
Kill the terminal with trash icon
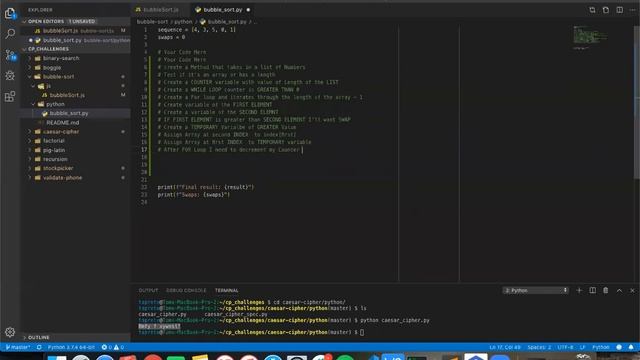coord(606,290)
